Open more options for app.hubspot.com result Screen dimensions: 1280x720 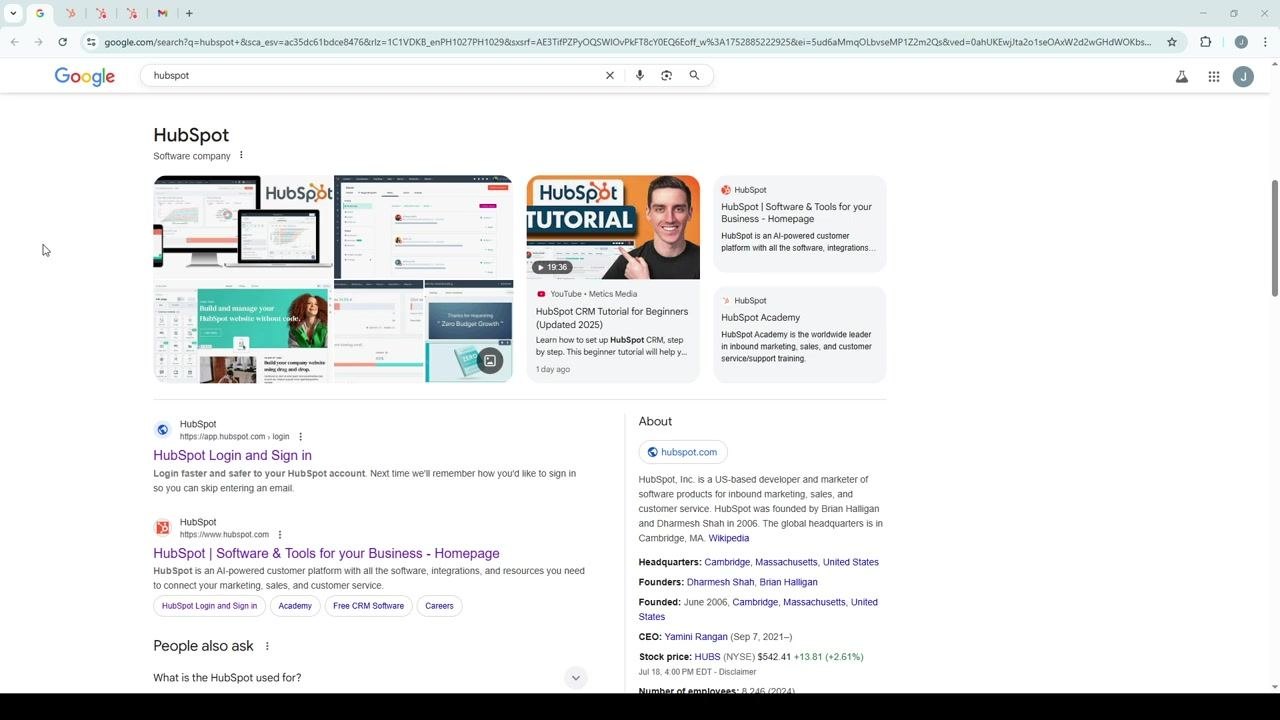click(300, 437)
